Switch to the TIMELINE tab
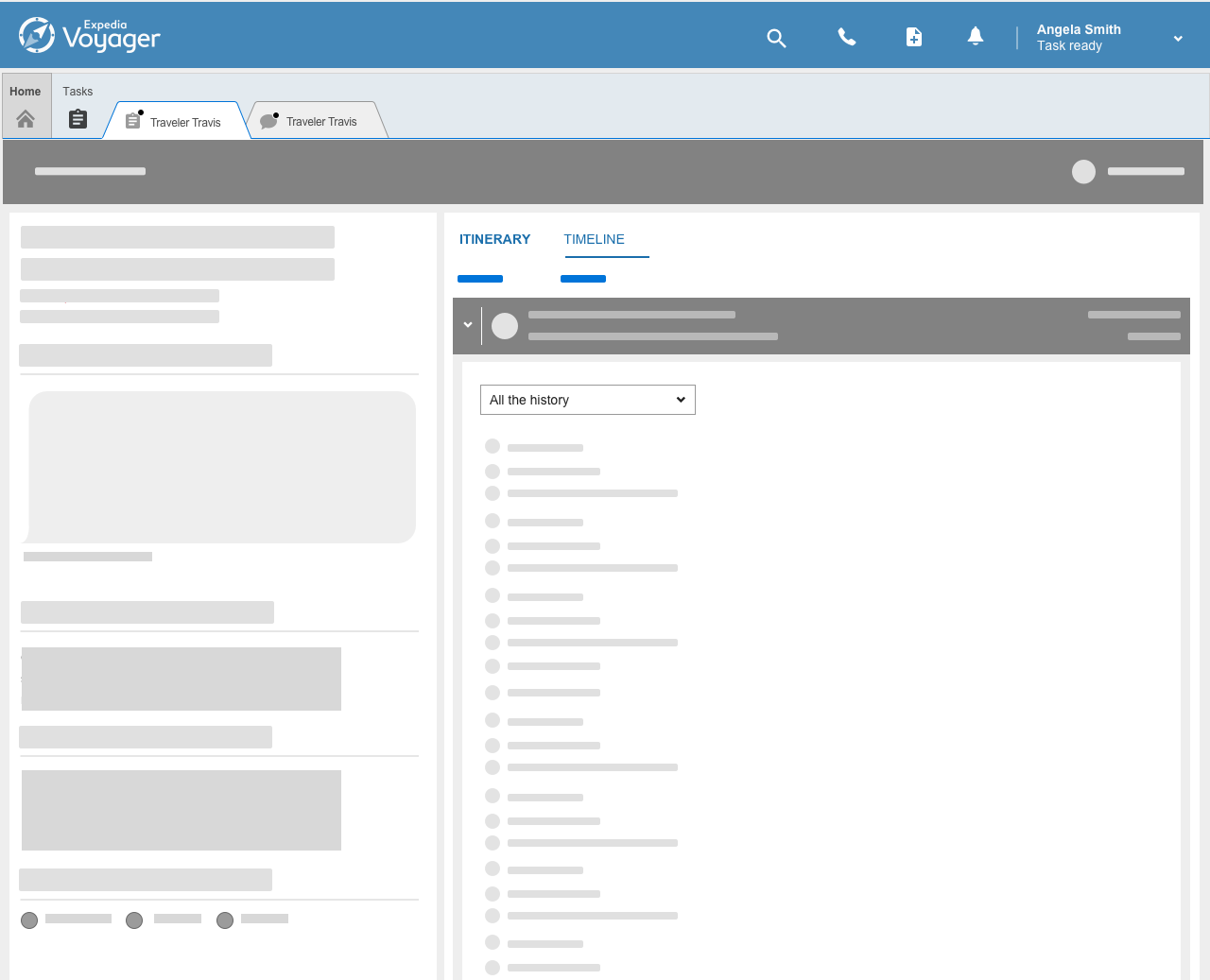 [x=594, y=239]
